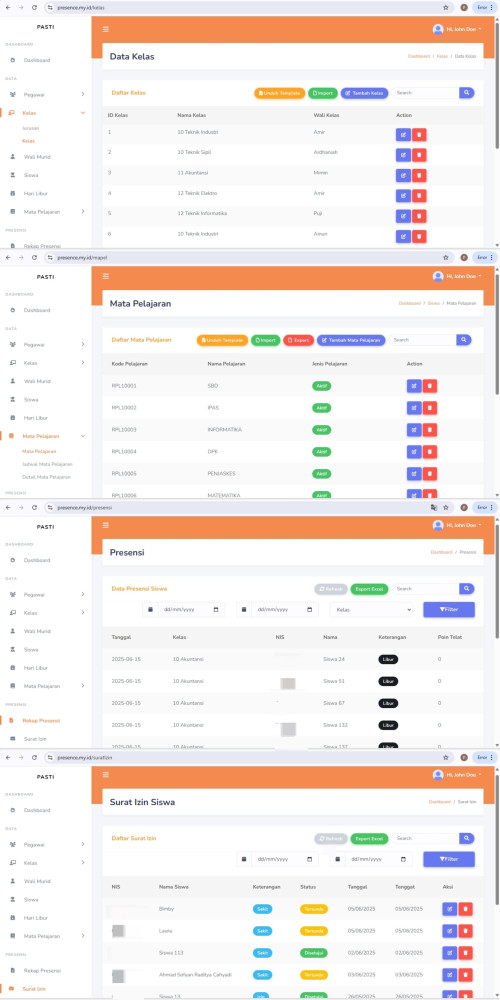500x1000 pixels.
Task: Select Hari Libur in Presensi page sidebar
Action: click(36, 668)
